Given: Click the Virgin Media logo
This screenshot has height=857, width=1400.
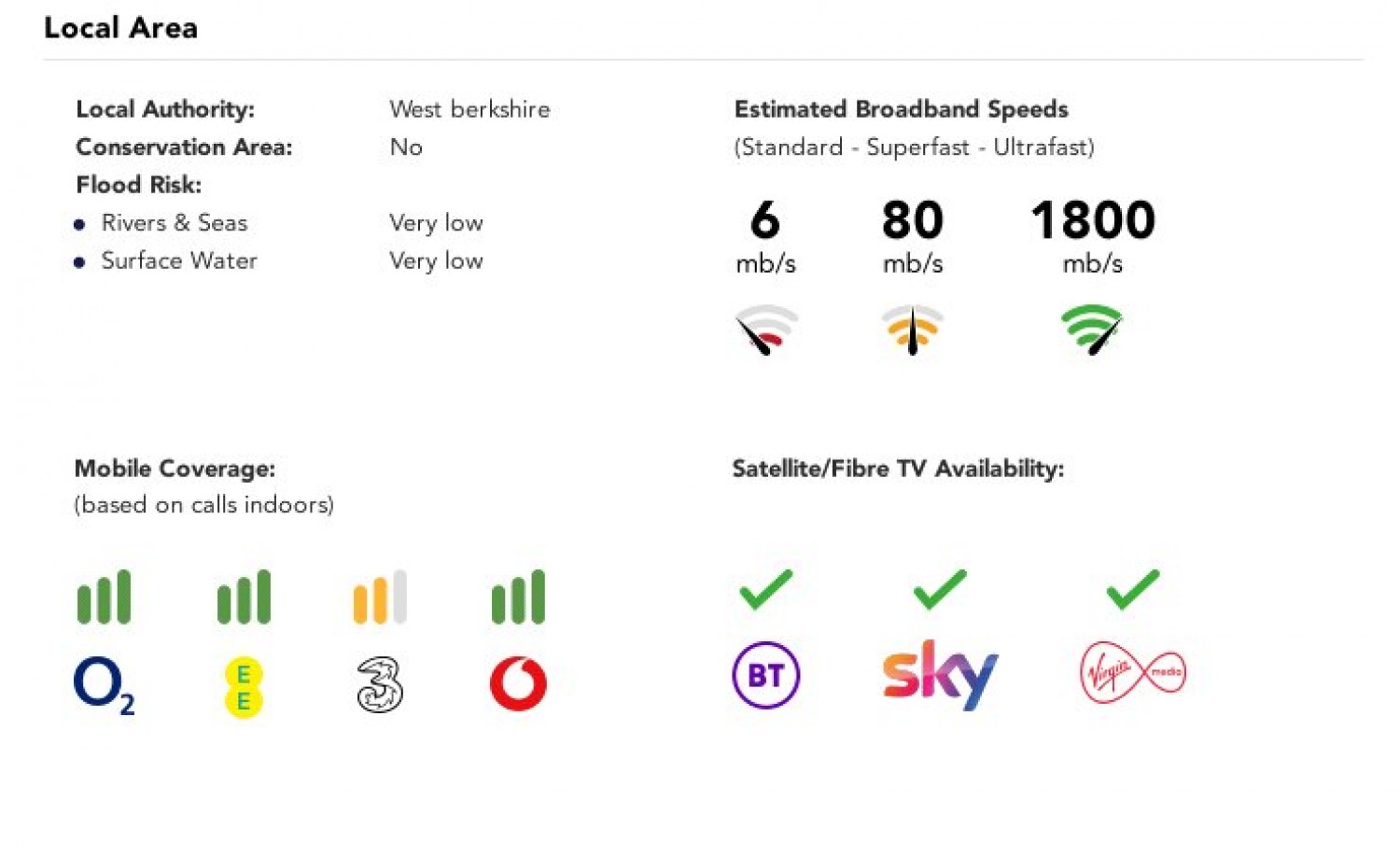Looking at the screenshot, I should [1132, 673].
